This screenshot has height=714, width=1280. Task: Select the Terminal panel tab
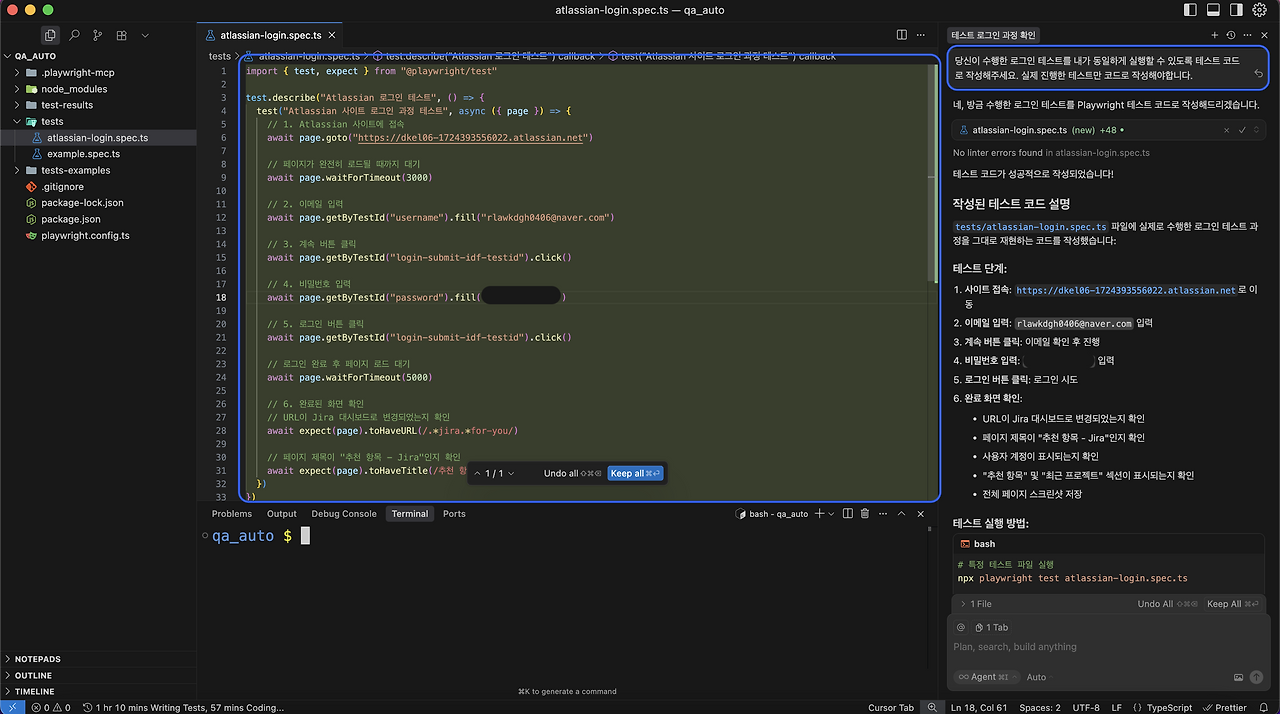click(410, 513)
